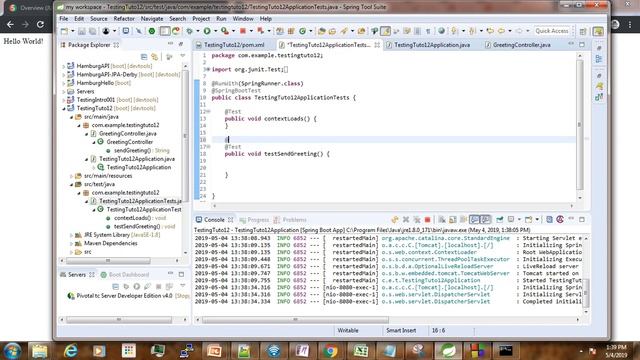640x360 pixels.
Task: Click Remove All Terminated Launches in Console
Action: [x=416, y=220]
